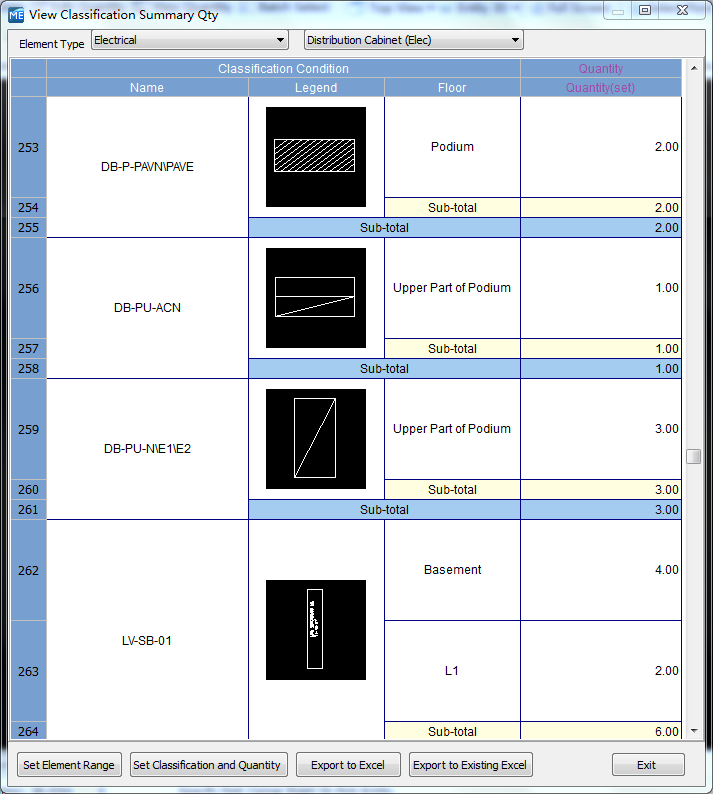
Task: Click Export to Excel button
Action: pyautogui.click(x=348, y=765)
